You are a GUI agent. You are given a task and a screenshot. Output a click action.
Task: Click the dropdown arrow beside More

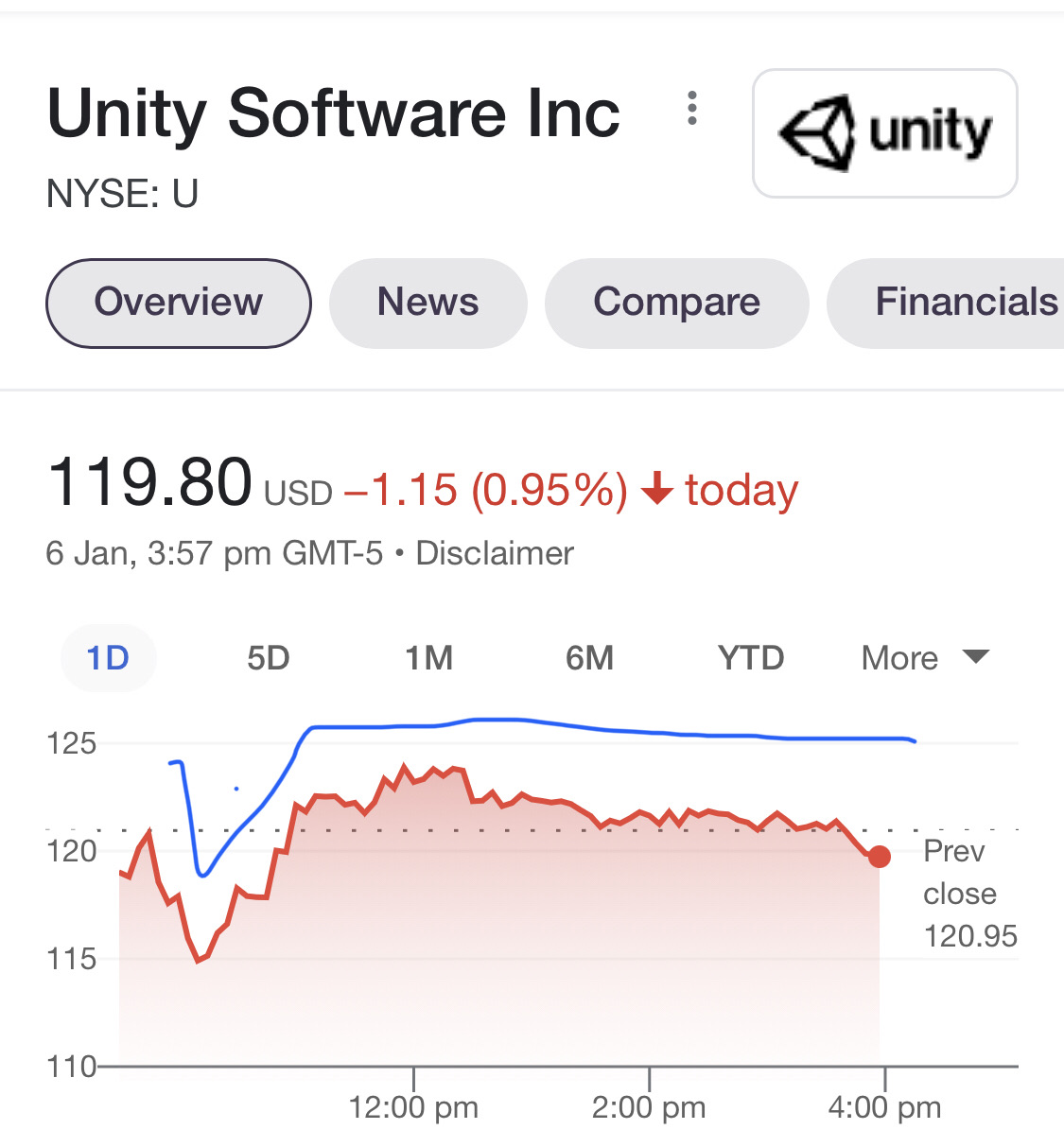pyautogui.click(x=975, y=656)
